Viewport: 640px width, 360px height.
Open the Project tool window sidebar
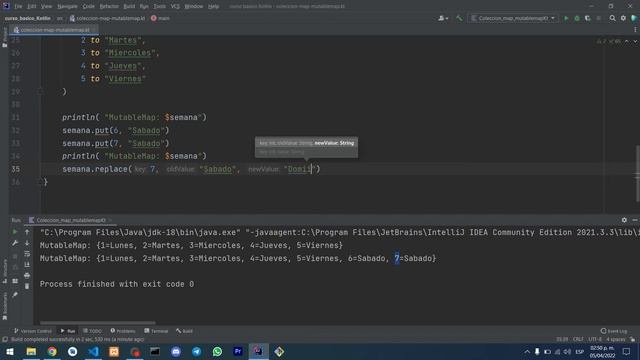click(x=4, y=38)
